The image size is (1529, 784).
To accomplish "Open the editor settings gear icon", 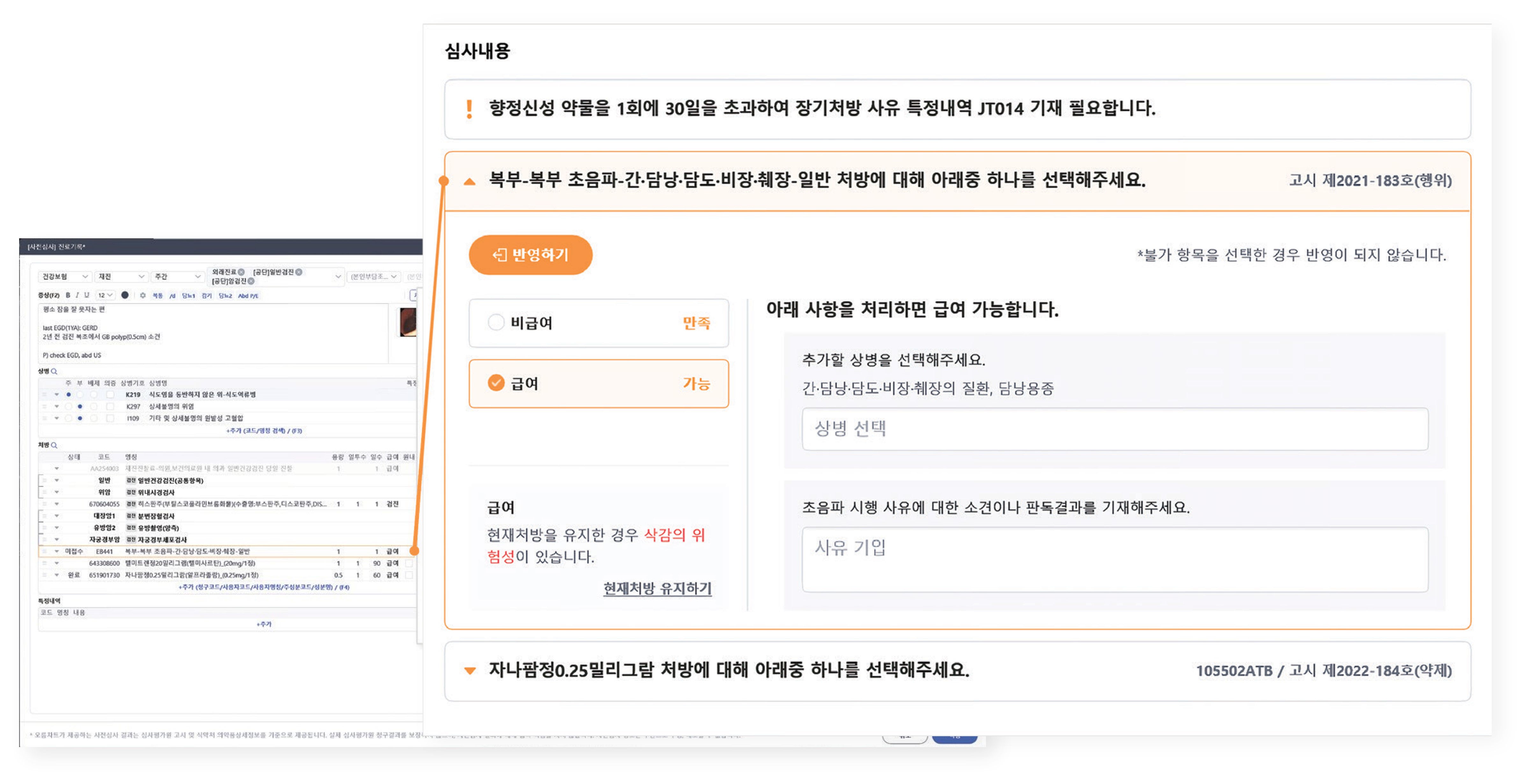I will (144, 295).
